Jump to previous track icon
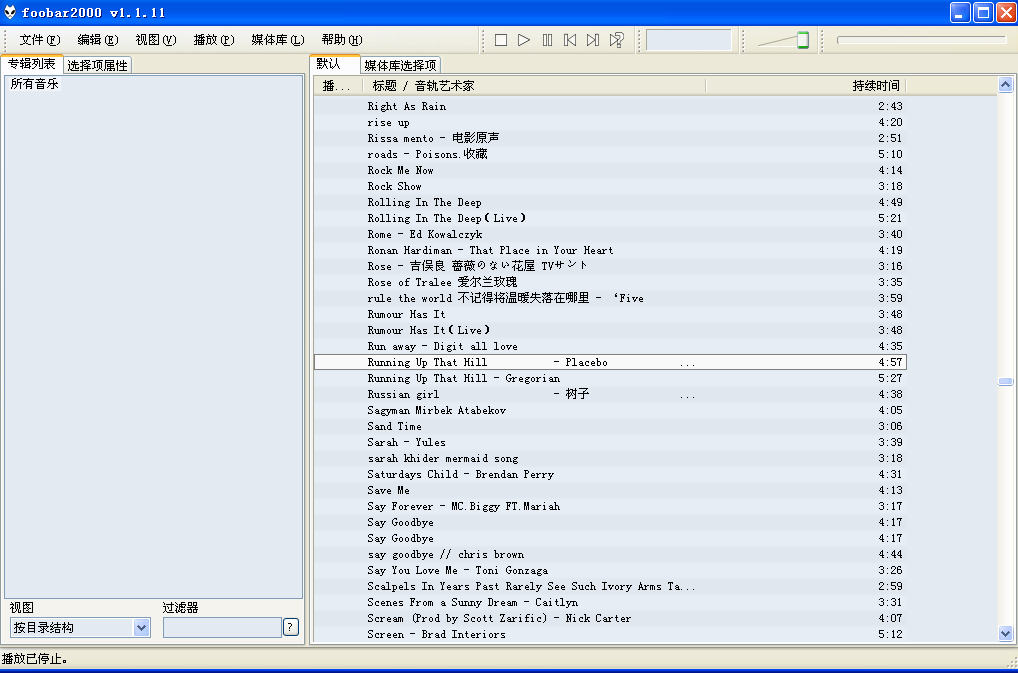The width and height of the screenshot is (1018, 673). (x=570, y=40)
